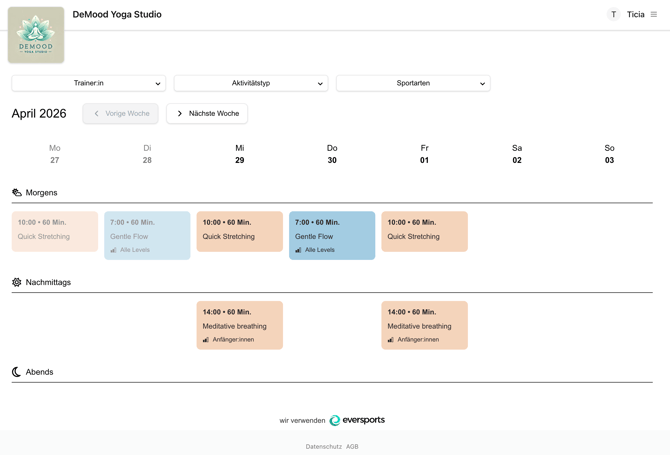This screenshot has width=670, height=455.
Task: Click the eversports logo link
Action: click(357, 421)
